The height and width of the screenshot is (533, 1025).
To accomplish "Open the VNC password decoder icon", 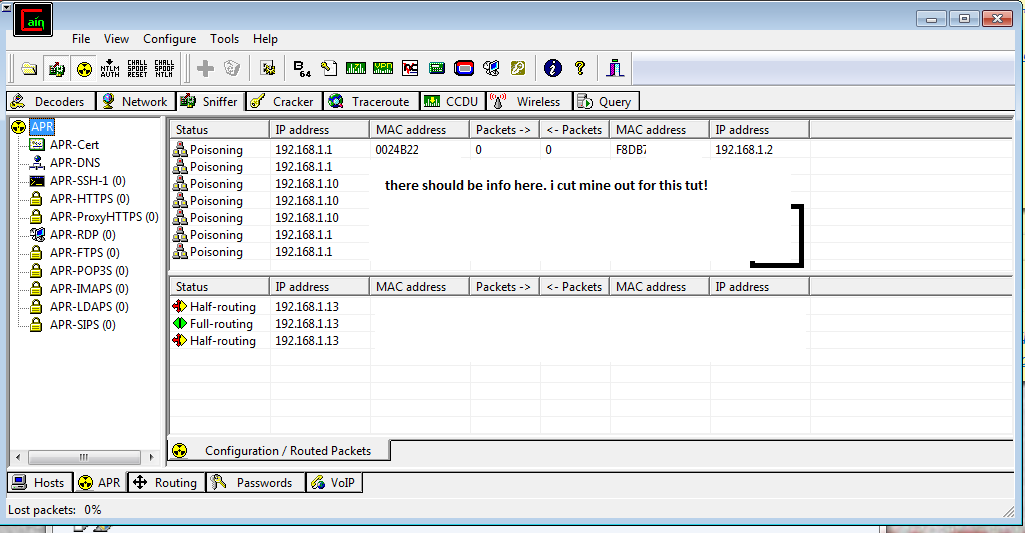I will coord(410,68).
